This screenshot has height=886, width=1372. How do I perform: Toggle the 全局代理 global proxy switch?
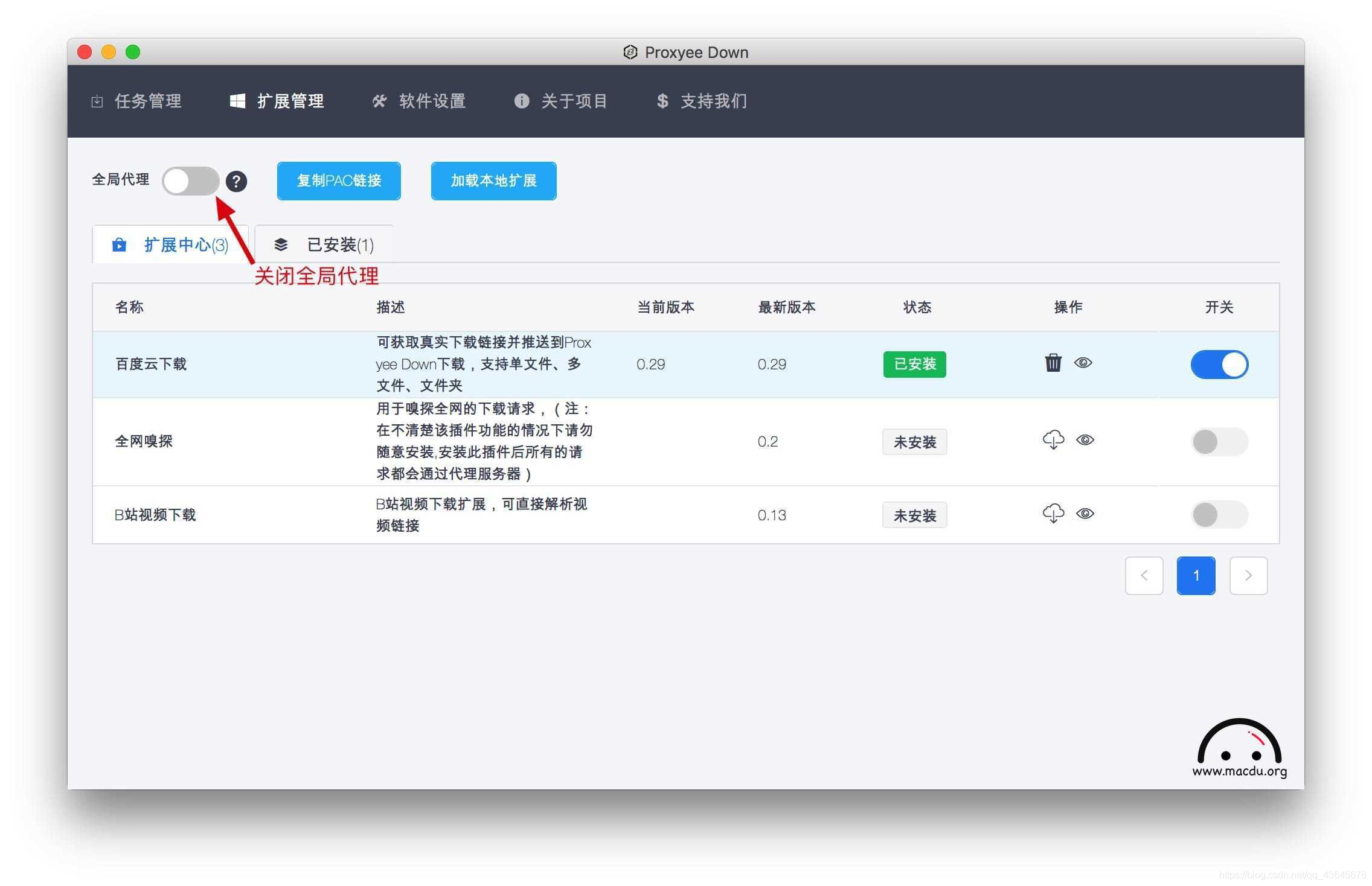click(190, 181)
